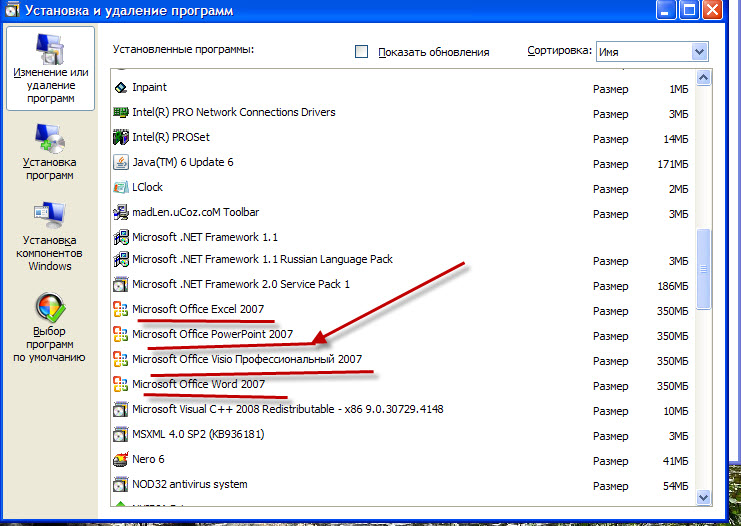Enable the 'Показать обновления' checkbox
The height and width of the screenshot is (526, 741).
click(362, 52)
